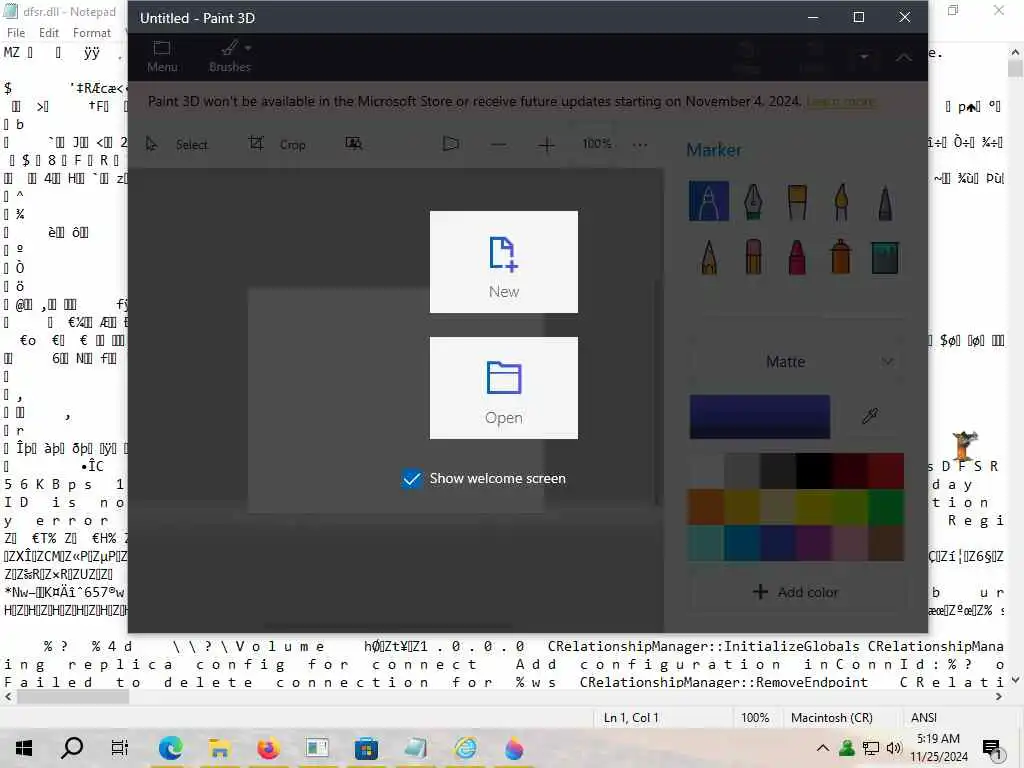
Task: Expand the Brushes tab dropdown arrow
Action: (x=248, y=48)
